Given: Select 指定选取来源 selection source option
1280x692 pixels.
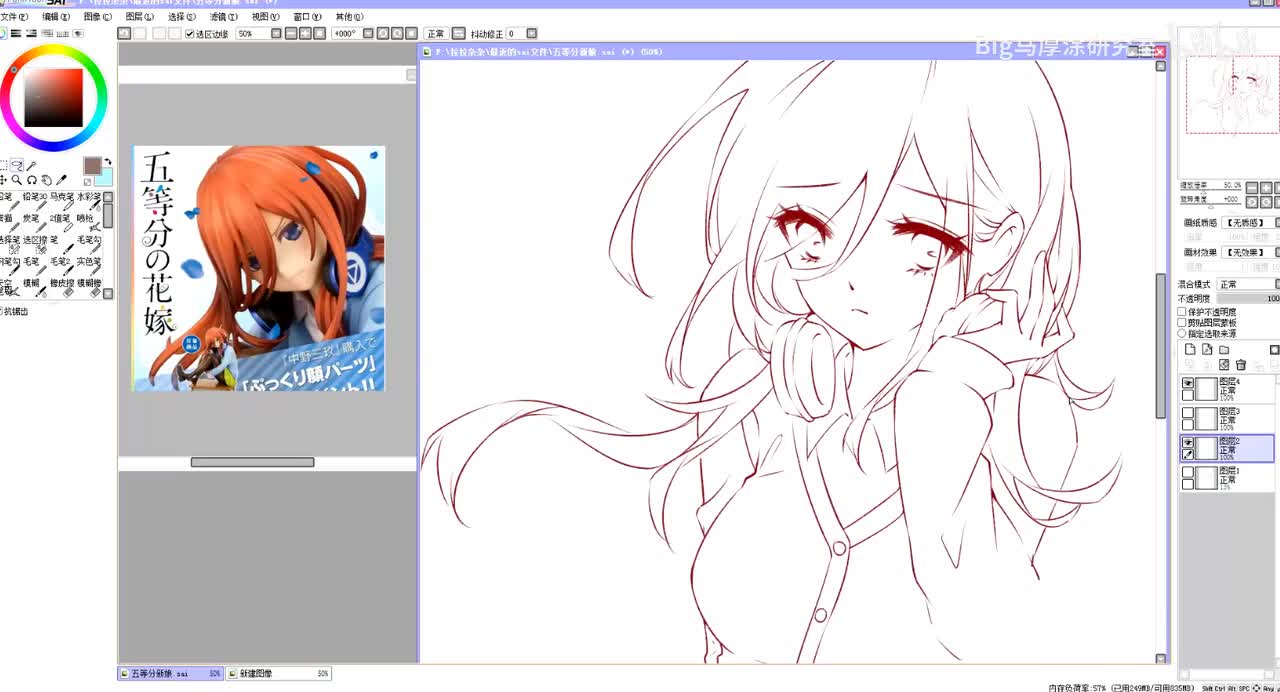Looking at the screenshot, I should [1181, 332].
